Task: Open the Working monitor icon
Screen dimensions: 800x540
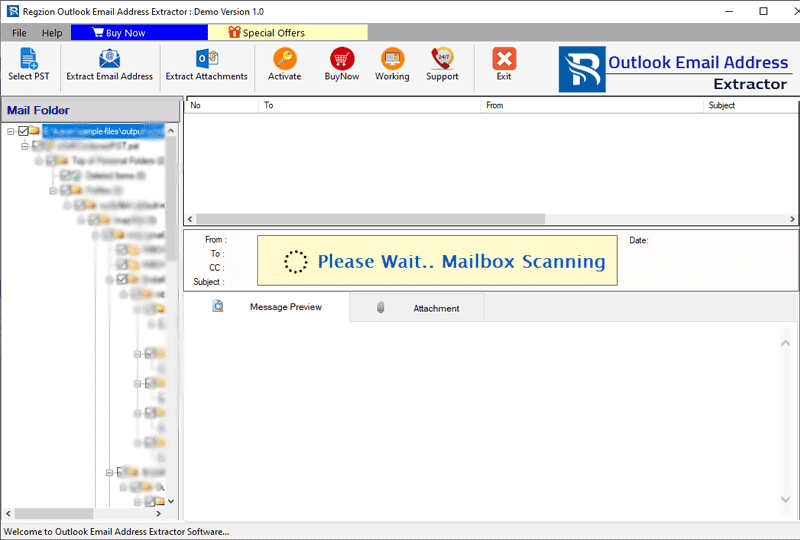Action: point(392,58)
